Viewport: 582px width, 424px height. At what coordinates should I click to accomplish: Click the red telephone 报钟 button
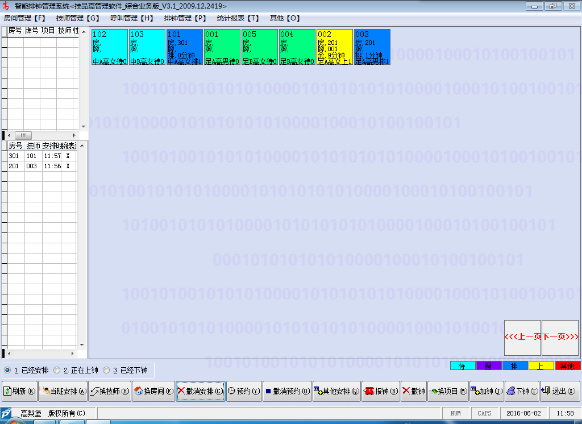381,391
